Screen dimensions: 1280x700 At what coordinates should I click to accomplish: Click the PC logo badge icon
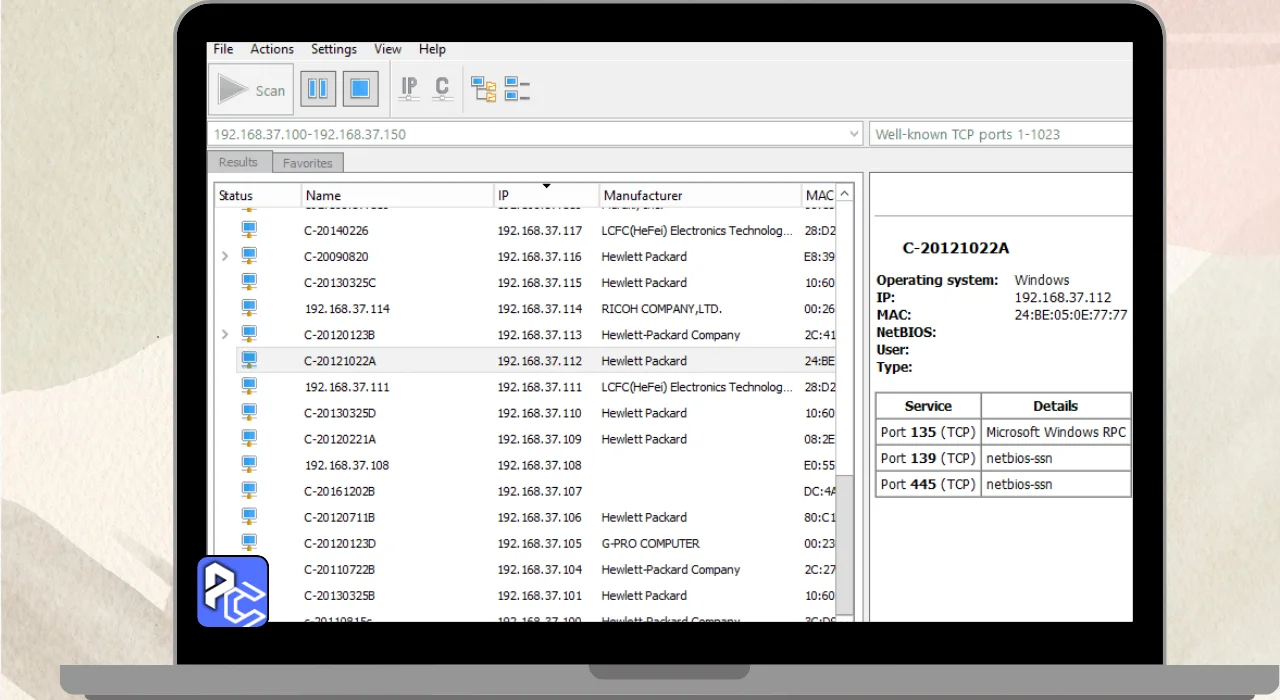(x=233, y=591)
